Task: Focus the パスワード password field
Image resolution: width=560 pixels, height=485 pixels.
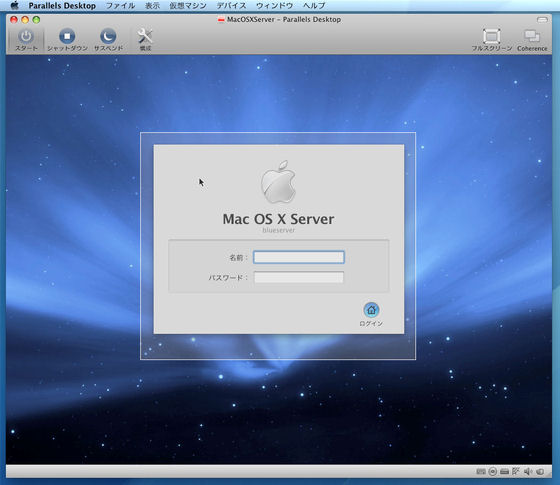Action: (x=299, y=277)
